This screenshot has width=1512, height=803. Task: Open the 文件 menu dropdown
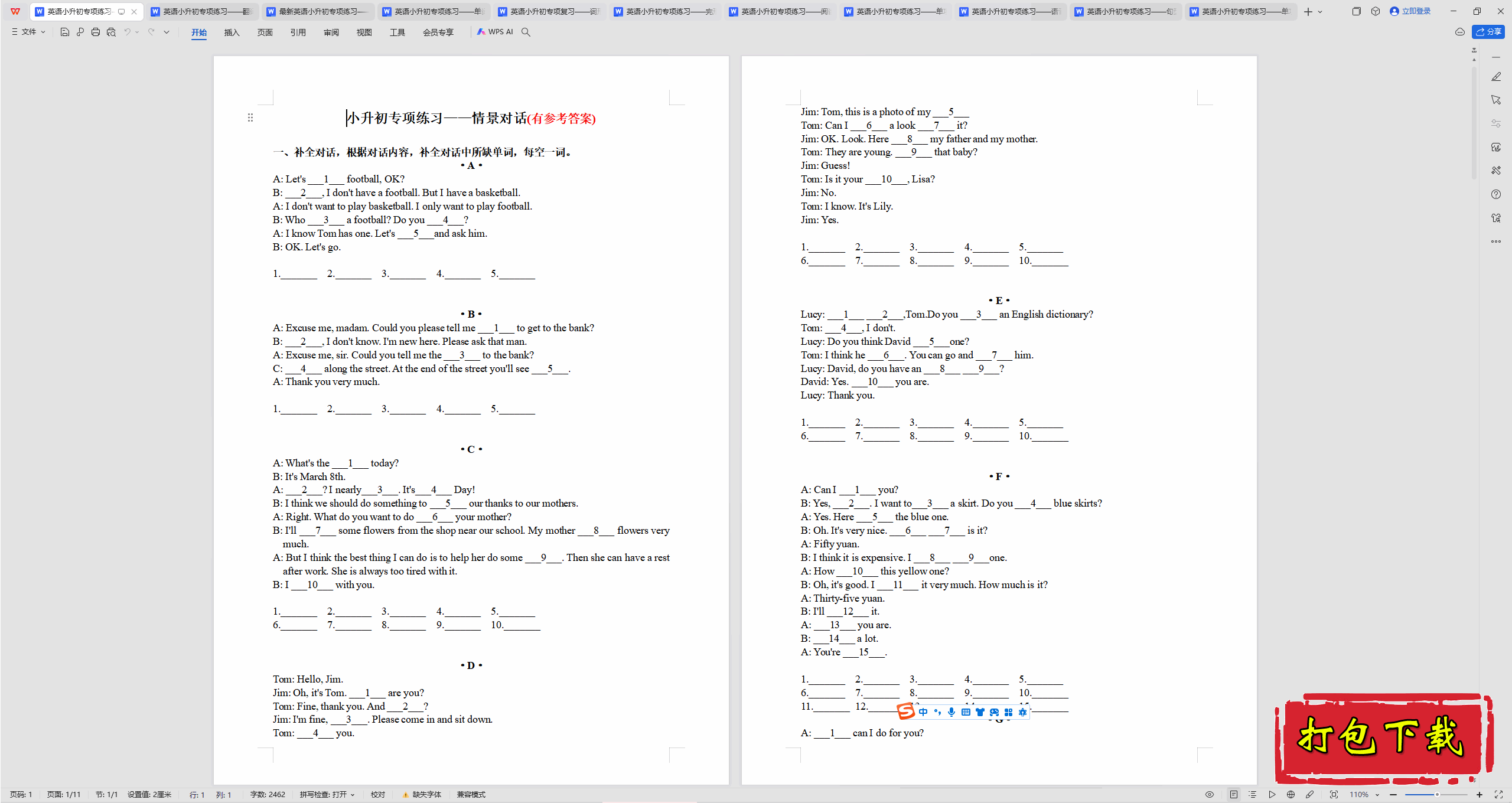pyautogui.click(x=28, y=32)
